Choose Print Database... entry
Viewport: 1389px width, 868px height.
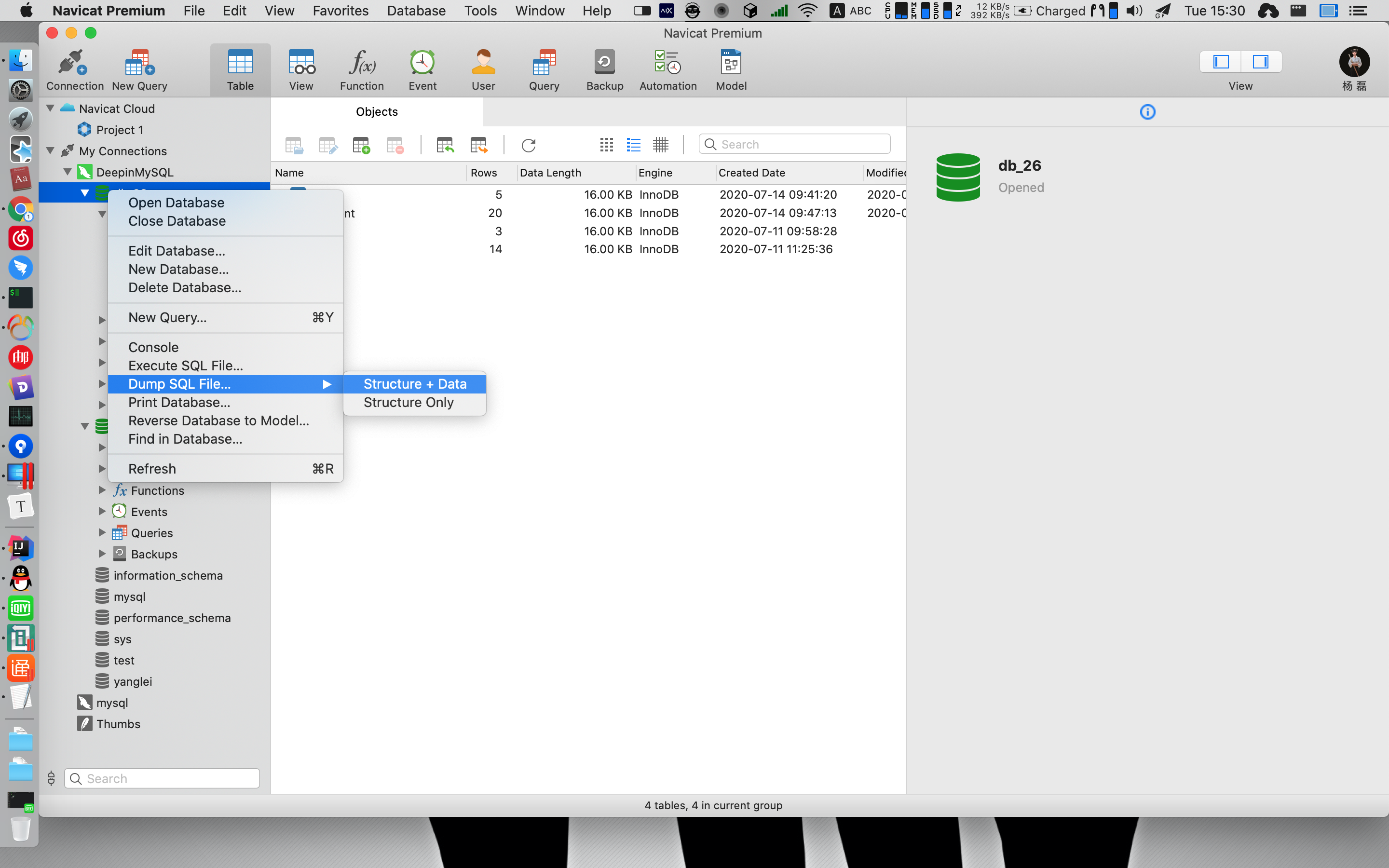(226, 403)
